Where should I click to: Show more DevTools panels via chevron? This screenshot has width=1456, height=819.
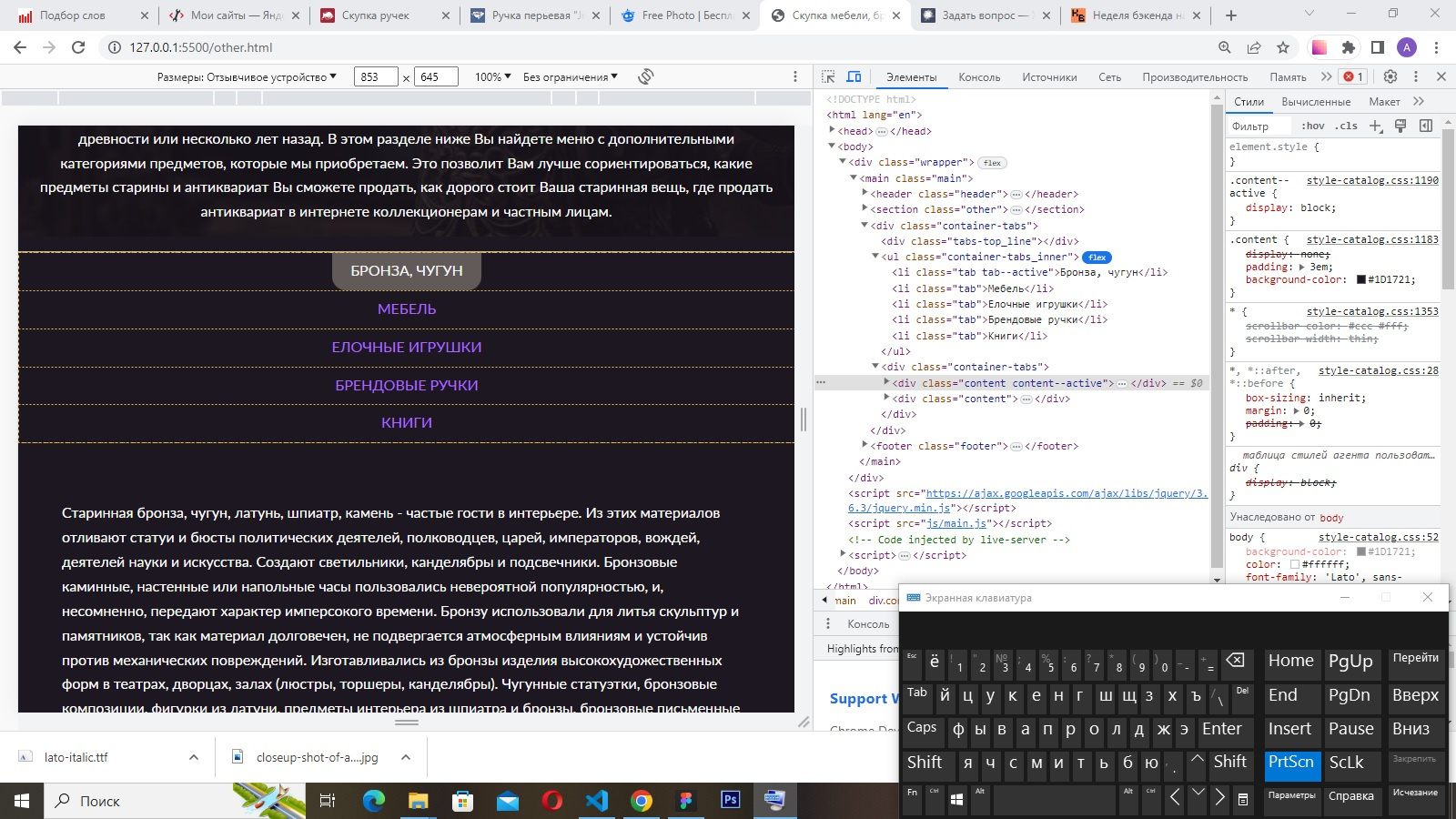pos(1326,76)
